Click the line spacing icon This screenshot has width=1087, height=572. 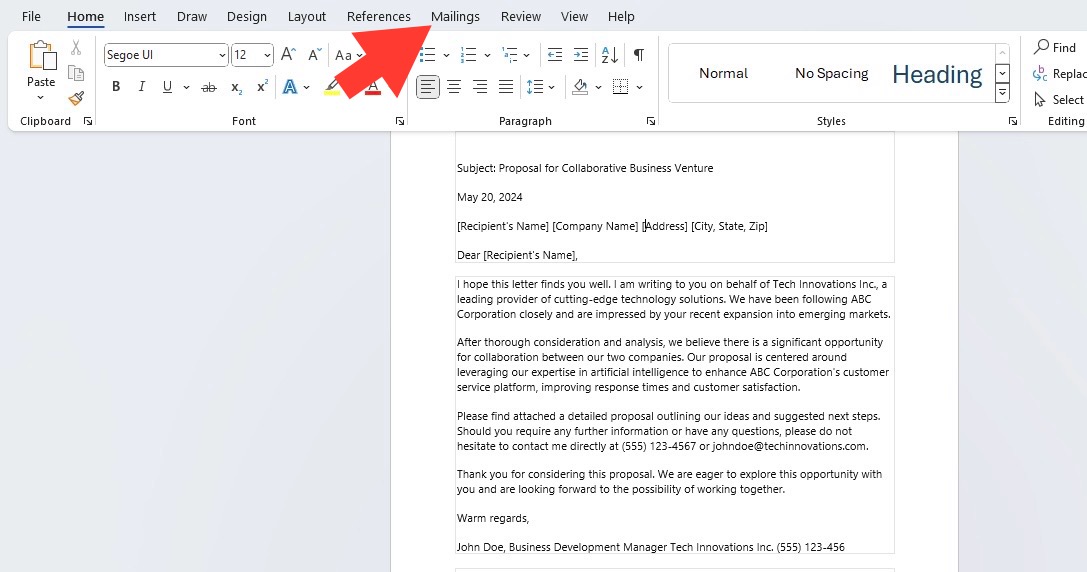pos(534,87)
